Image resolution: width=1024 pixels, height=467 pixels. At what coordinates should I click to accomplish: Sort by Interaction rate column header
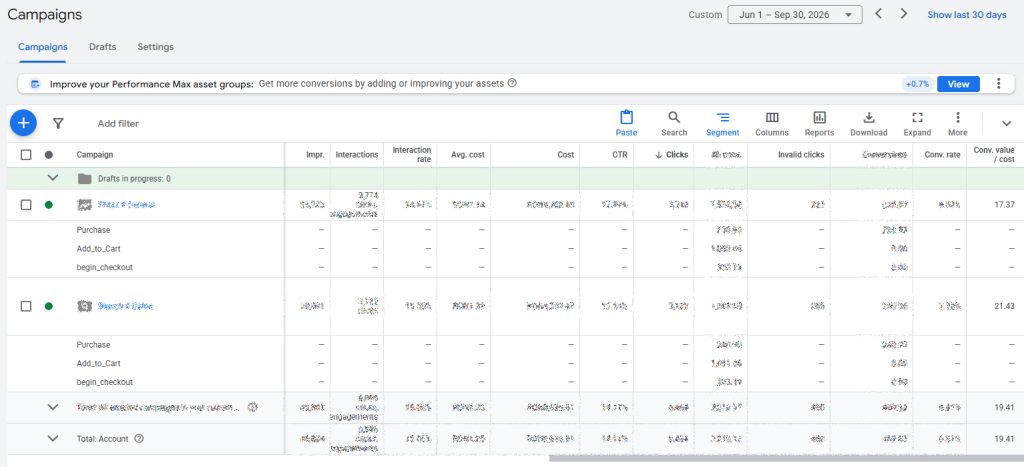411,155
